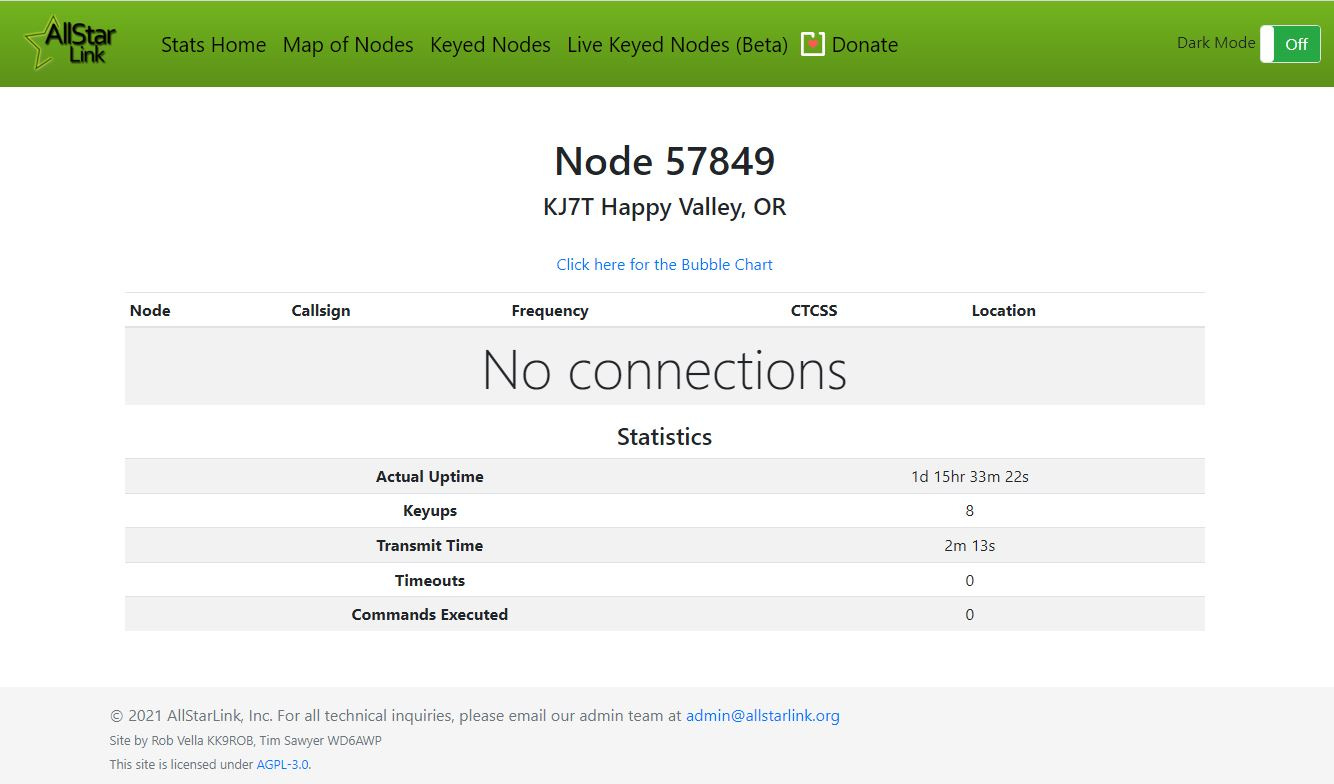Open Live Keyed Nodes (Beta)

click(x=677, y=45)
